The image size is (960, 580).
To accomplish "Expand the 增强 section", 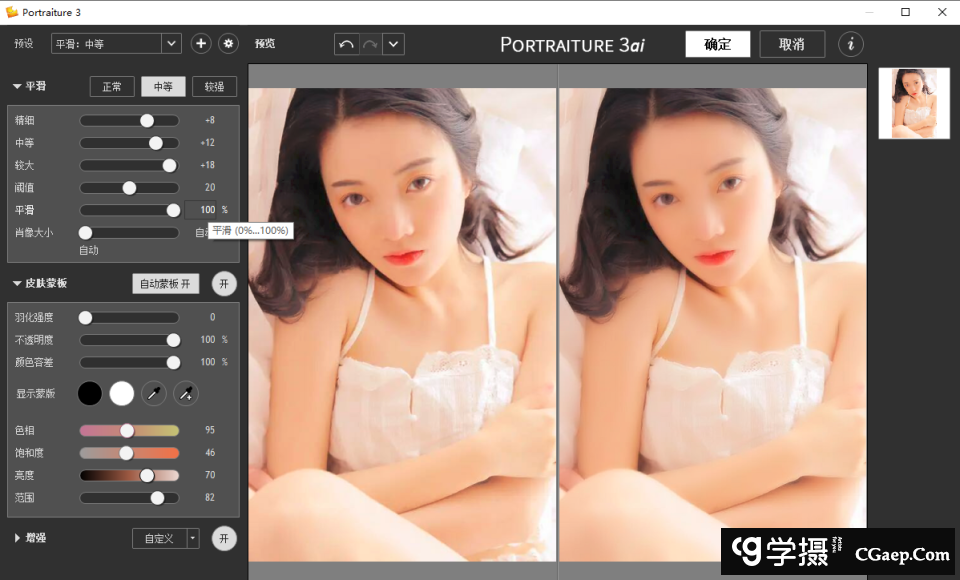I will point(17,538).
